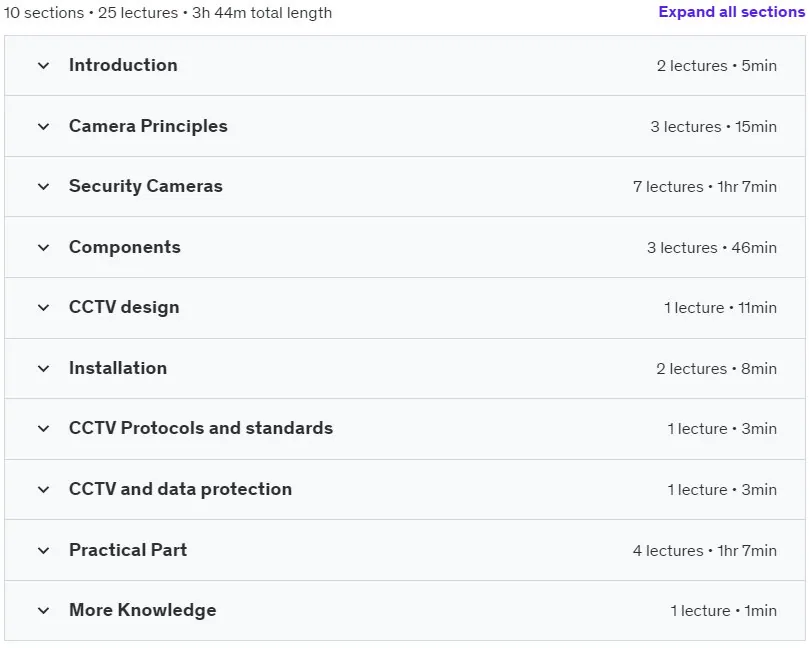Screen dimensions: 809x648
Task: Click the More Knowledge section title
Action: coord(143,610)
